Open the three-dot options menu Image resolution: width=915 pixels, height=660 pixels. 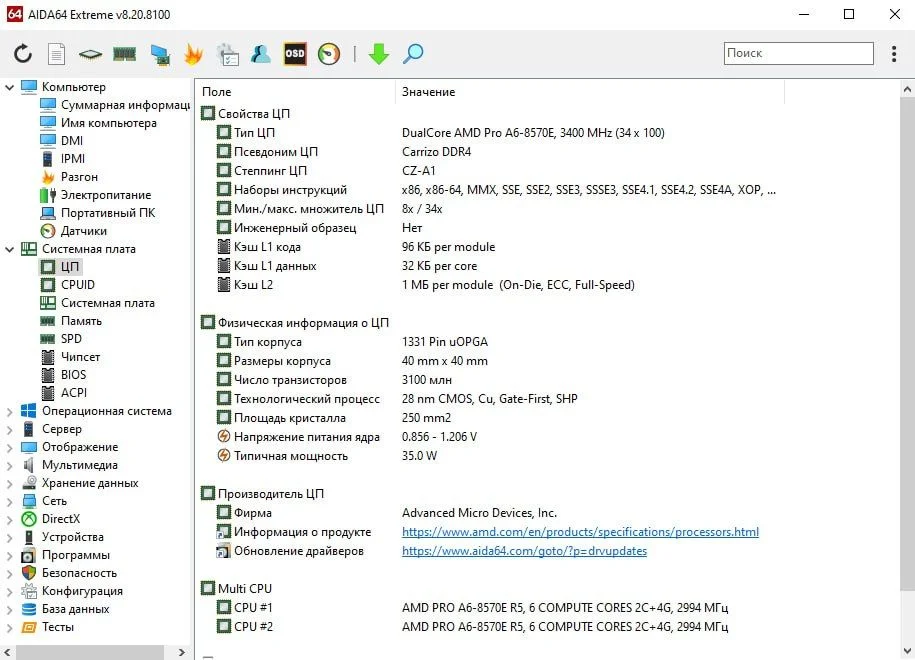(x=894, y=54)
